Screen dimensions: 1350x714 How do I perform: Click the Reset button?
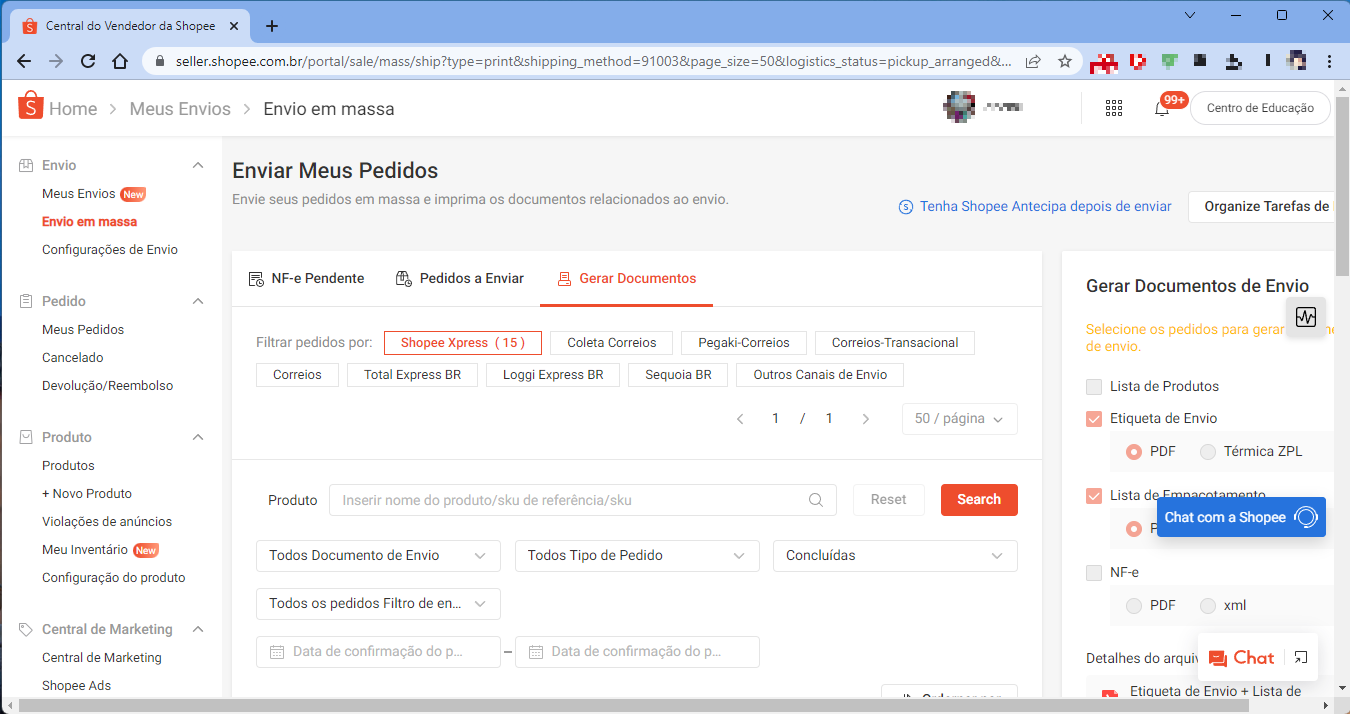(889, 500)
